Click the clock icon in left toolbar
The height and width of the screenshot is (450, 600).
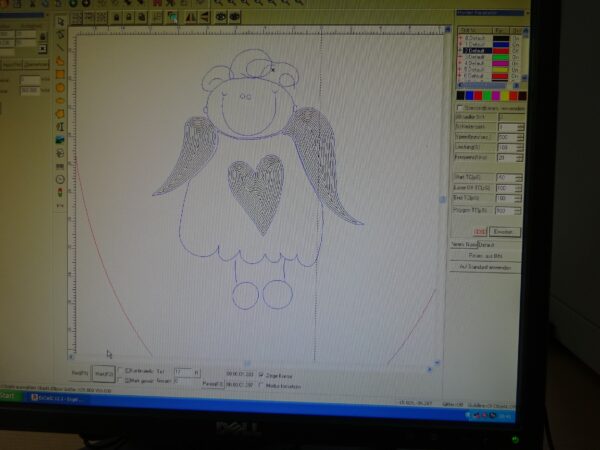60,179
